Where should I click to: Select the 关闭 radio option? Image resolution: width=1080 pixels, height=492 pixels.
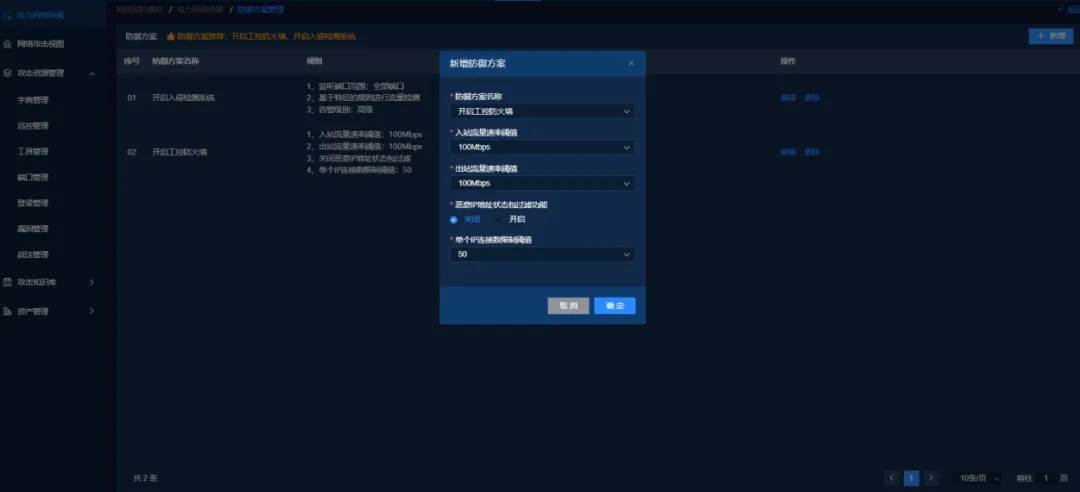pos(454,219)
